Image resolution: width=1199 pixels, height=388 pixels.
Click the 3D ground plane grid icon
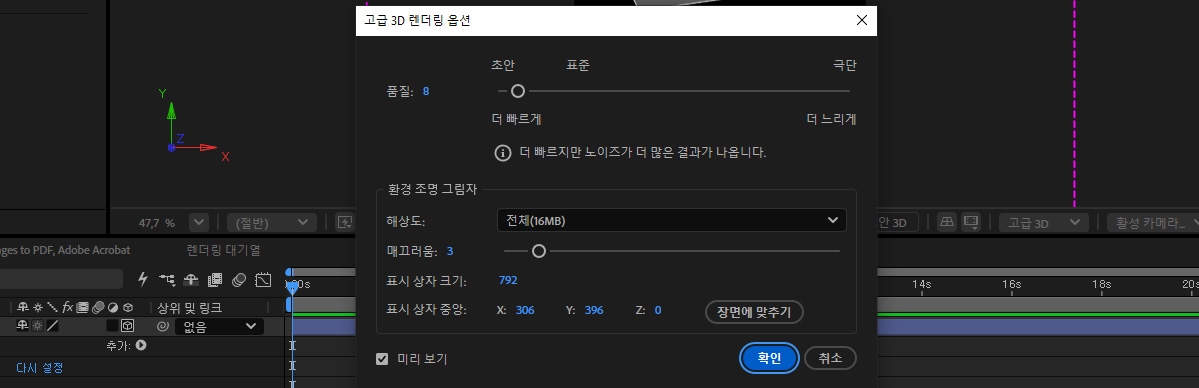(x=947, y=223)
